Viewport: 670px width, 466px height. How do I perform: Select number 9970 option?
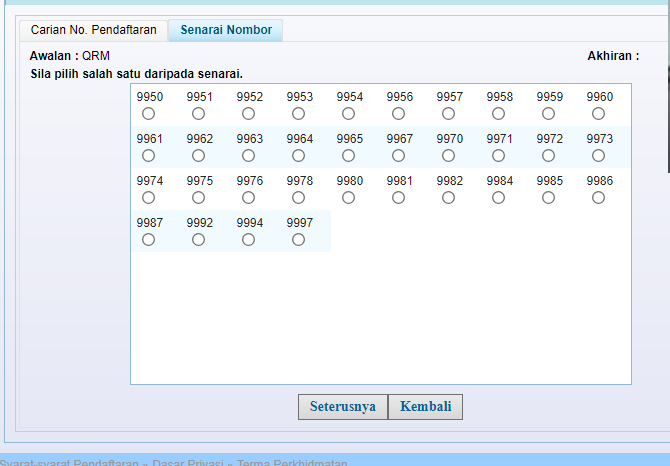(x=449, y=156)
